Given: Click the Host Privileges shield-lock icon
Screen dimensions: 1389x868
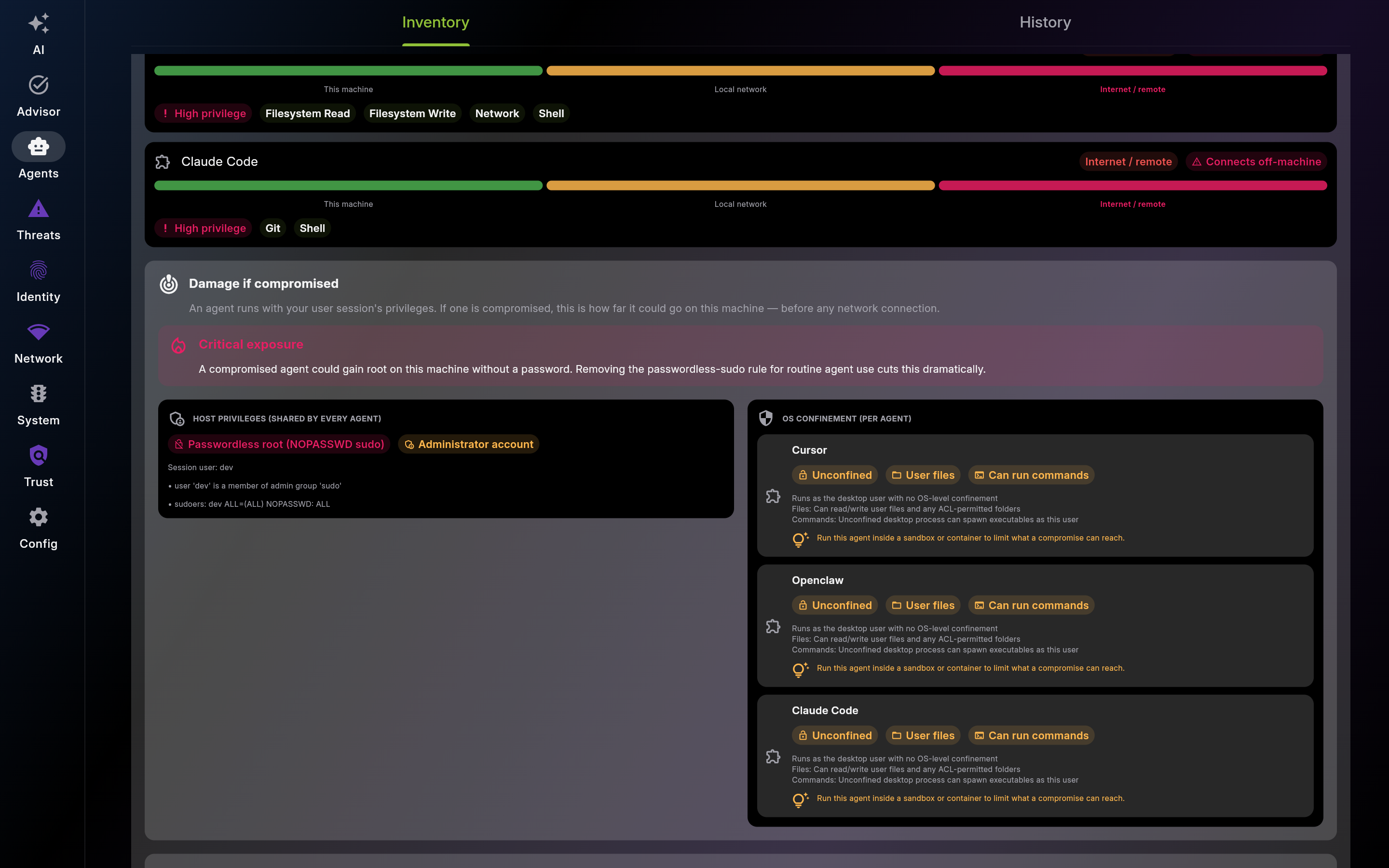Looking at the screenshot, I should (x=177, y=419).
